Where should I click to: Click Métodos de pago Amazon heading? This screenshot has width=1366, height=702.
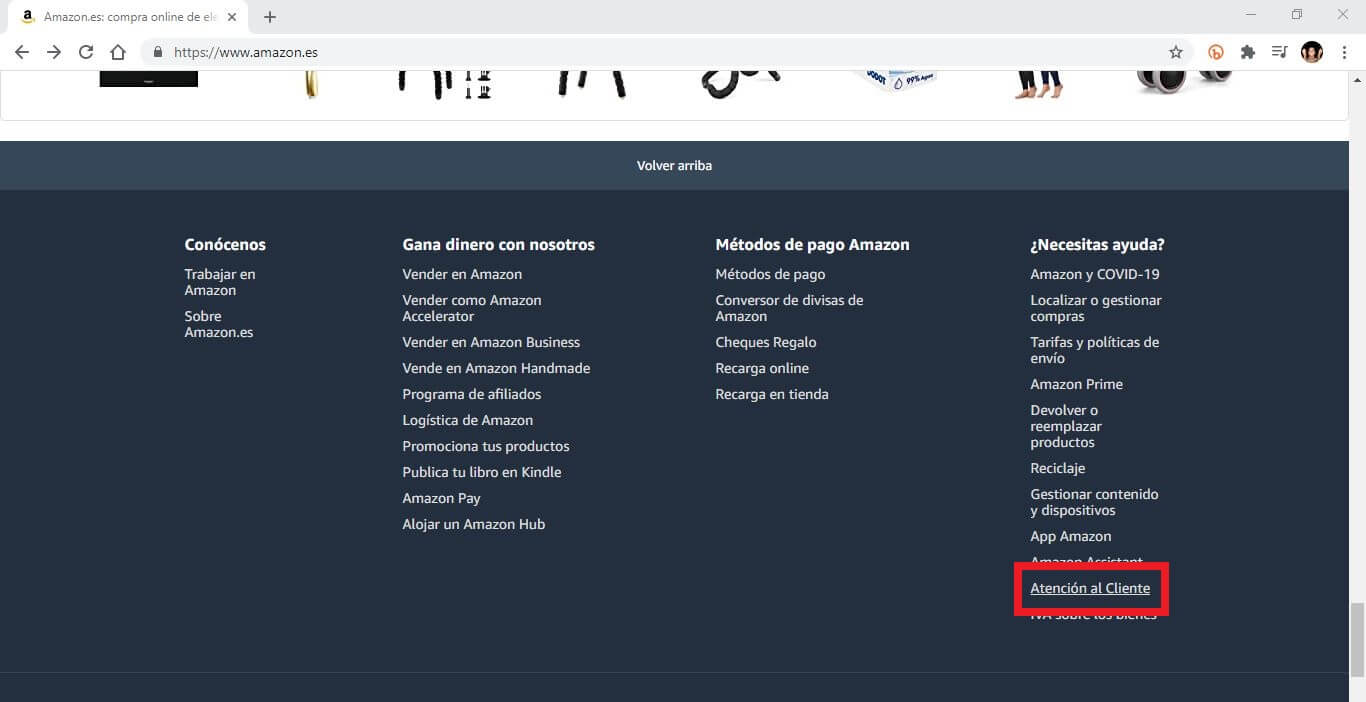click(812, 244)
